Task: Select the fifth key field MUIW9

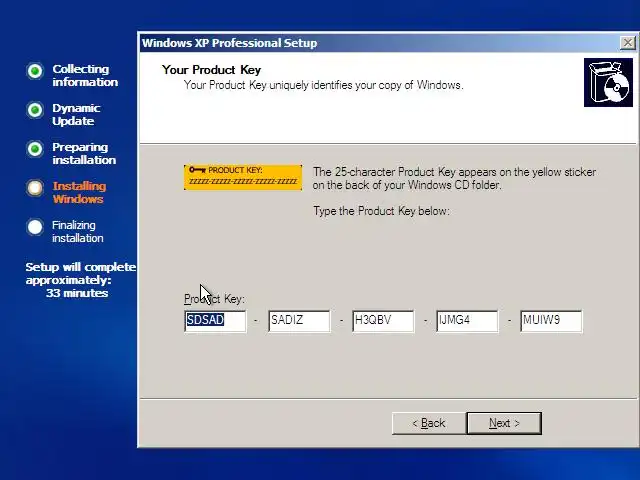Action: coord(551,321)
